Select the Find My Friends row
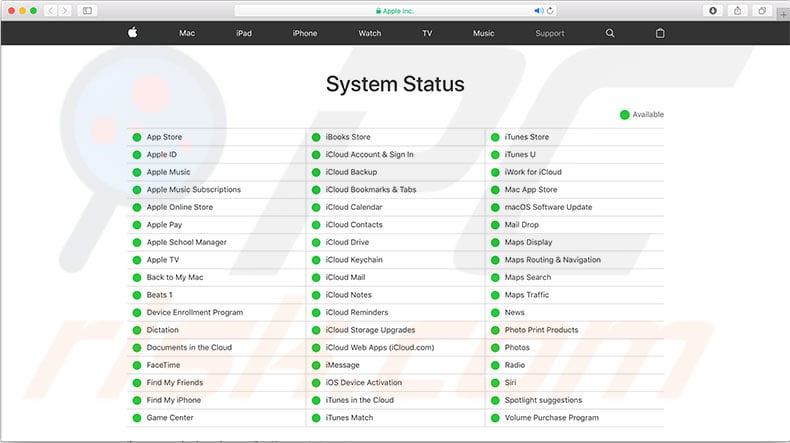790x443 pixels. tap(216, 383)
